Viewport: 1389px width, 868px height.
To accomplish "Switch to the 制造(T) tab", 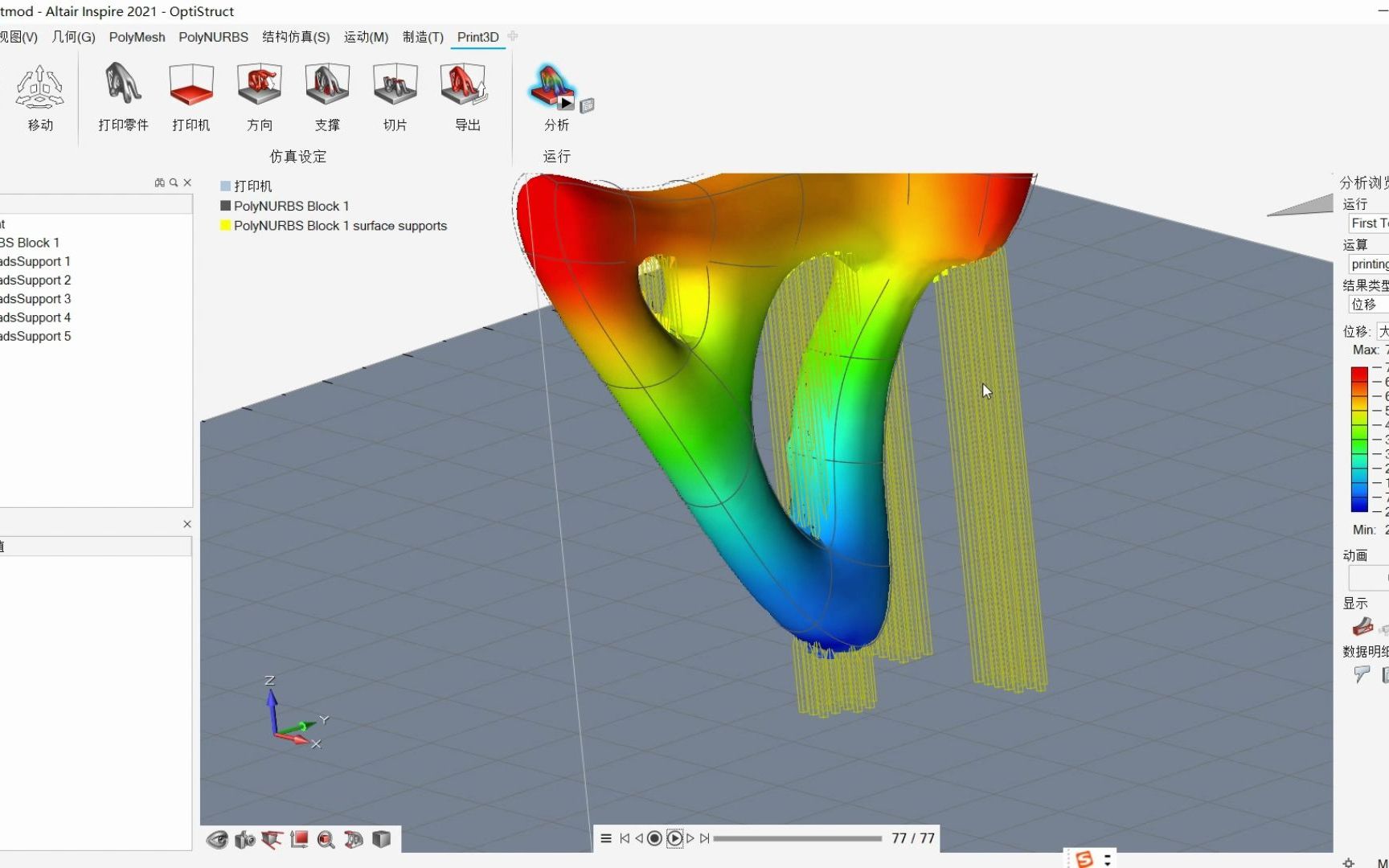I will tap(423, 37).
